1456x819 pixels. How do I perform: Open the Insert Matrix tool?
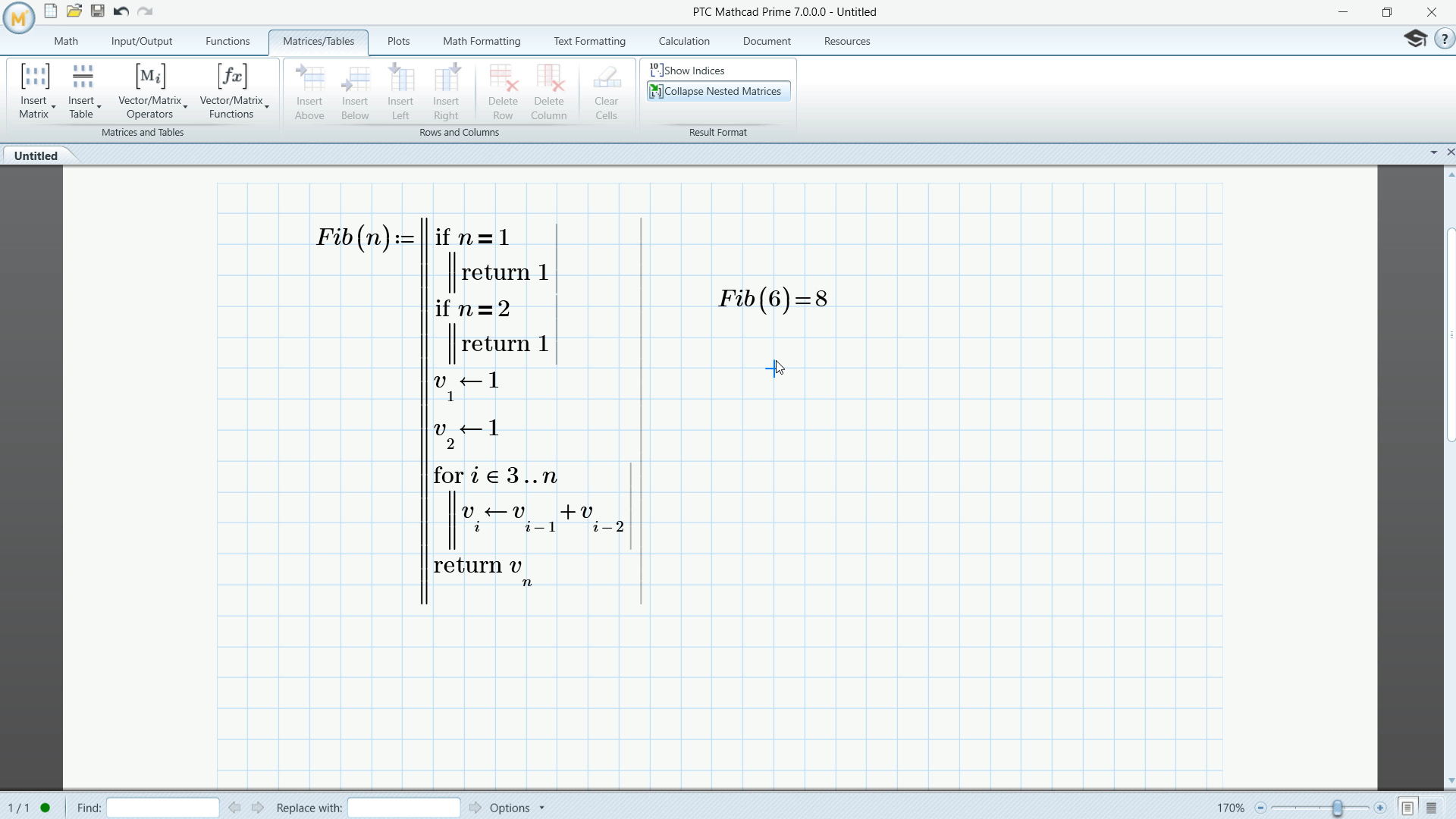[x=35, y=91]
